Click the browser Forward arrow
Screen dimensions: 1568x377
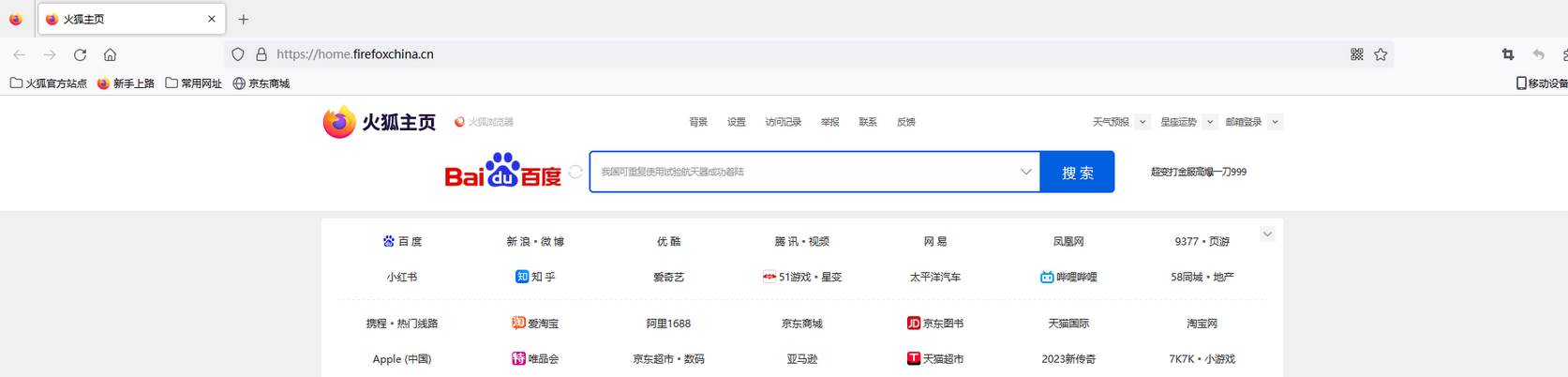[x=50, y=54]
